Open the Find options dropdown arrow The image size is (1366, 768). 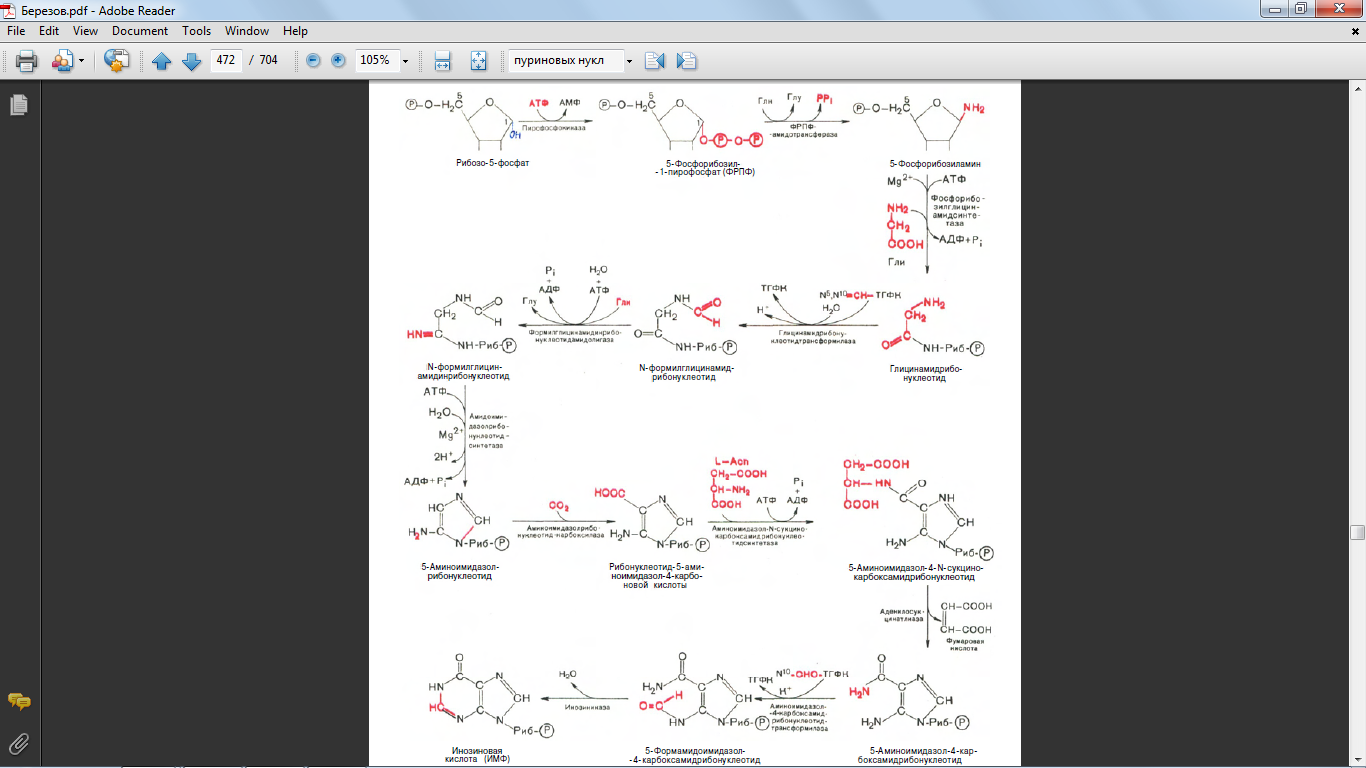click(x=629, y=61)
